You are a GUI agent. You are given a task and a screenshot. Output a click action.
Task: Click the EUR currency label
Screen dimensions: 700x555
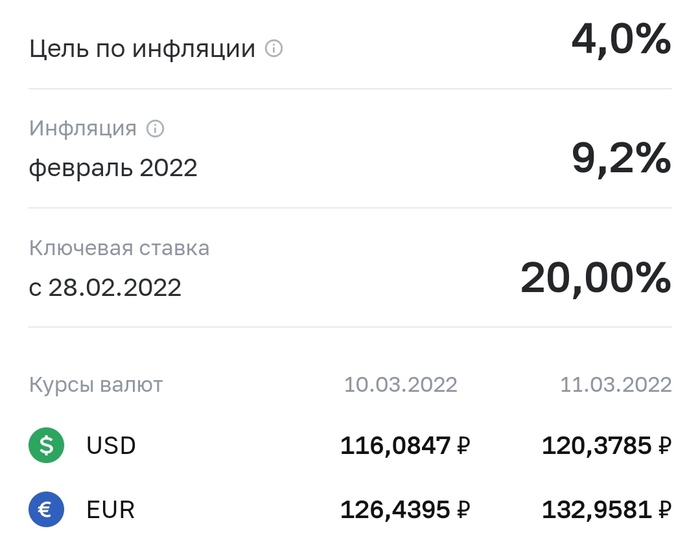(x=110, y=510)
